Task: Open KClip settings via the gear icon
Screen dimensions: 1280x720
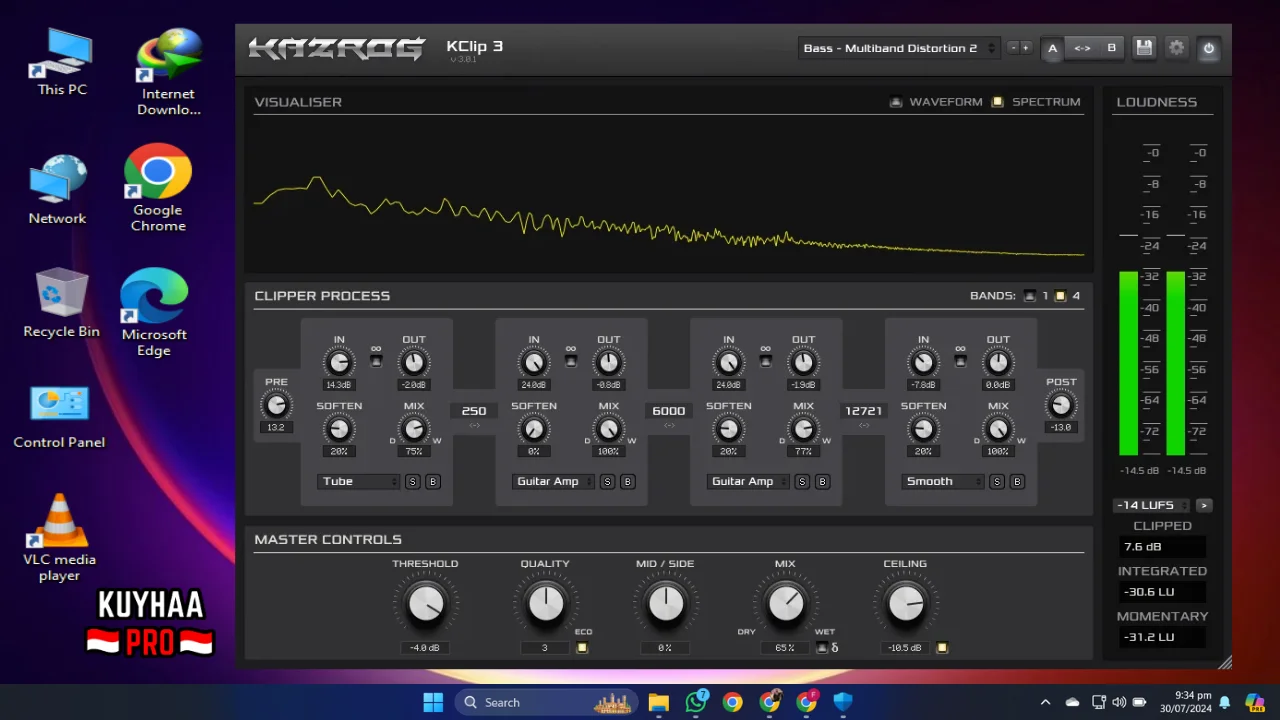Action: (1176, 47)
